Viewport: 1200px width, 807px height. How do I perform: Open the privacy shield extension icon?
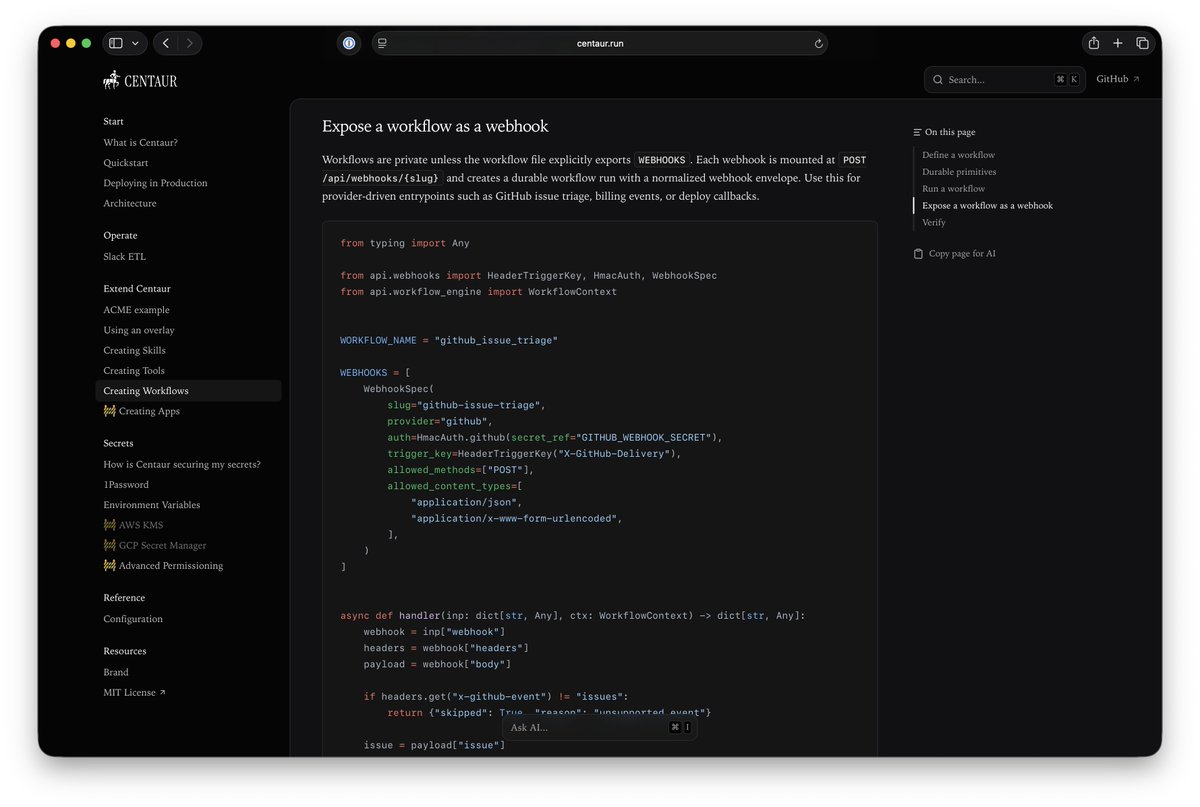coord(348,43)
